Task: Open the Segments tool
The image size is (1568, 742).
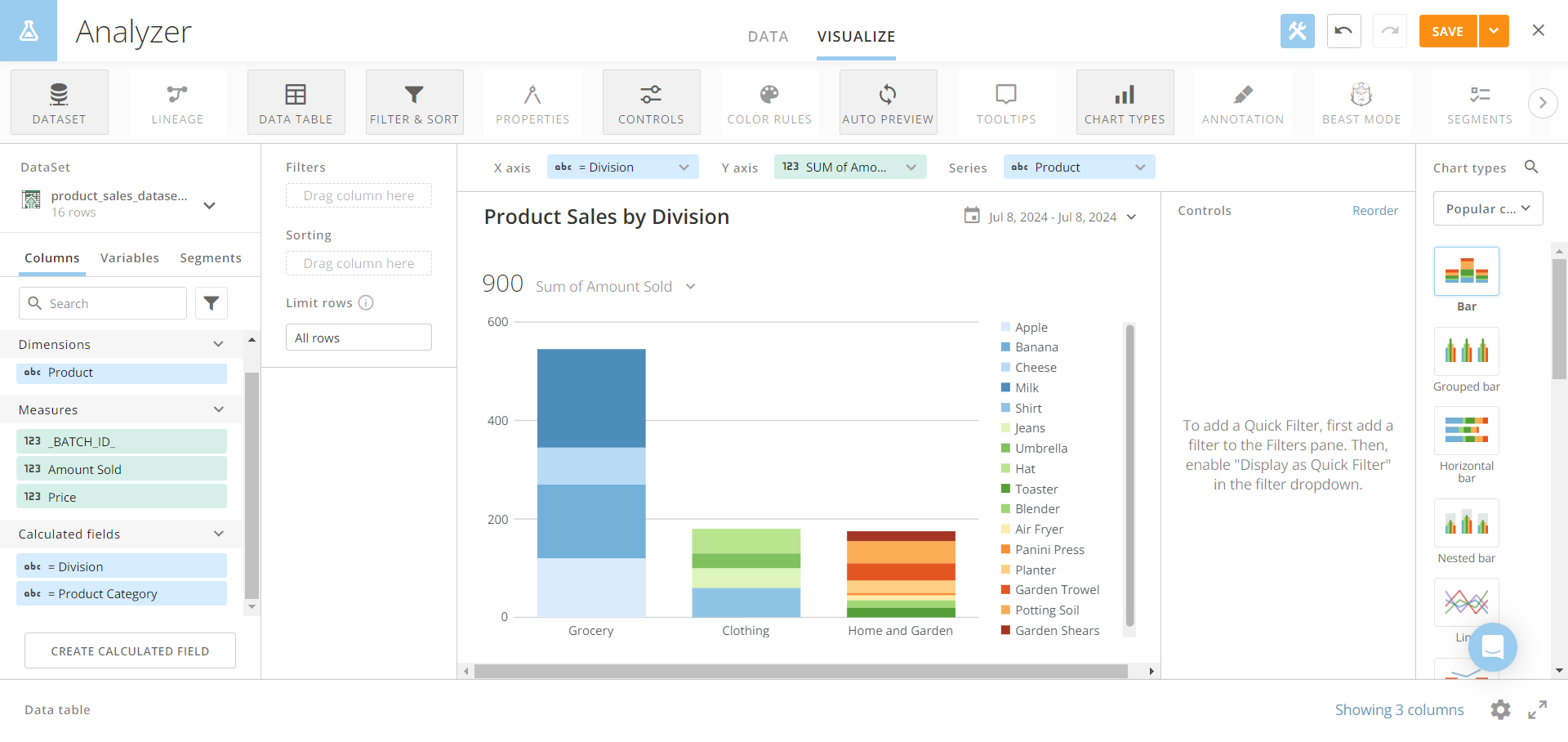Action: coord(1480,102)
